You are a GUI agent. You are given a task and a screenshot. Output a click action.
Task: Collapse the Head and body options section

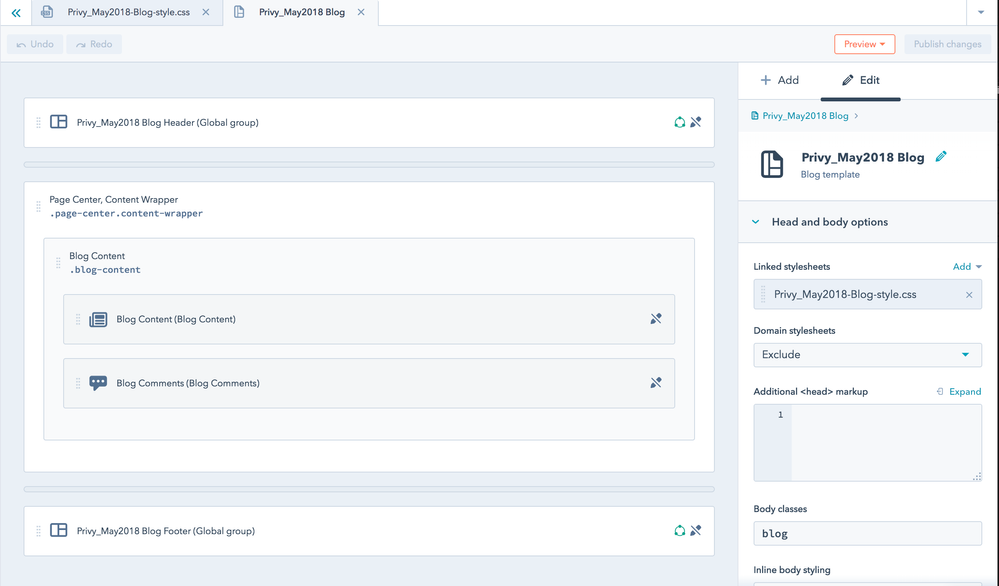point(755,222)
